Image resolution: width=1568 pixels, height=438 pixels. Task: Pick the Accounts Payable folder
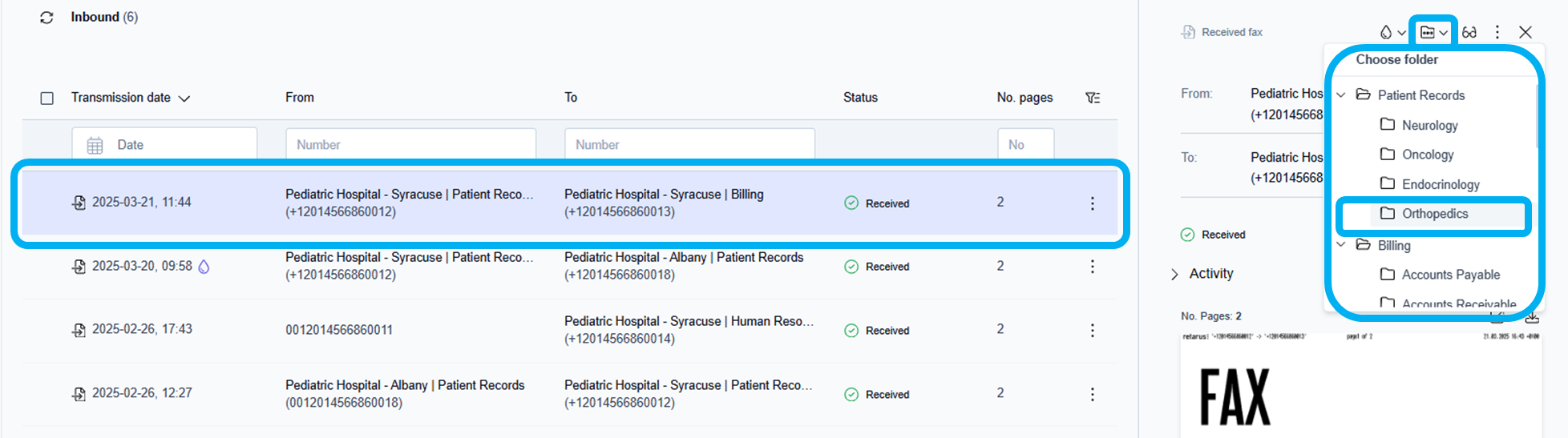click(x=1449, y=275)
